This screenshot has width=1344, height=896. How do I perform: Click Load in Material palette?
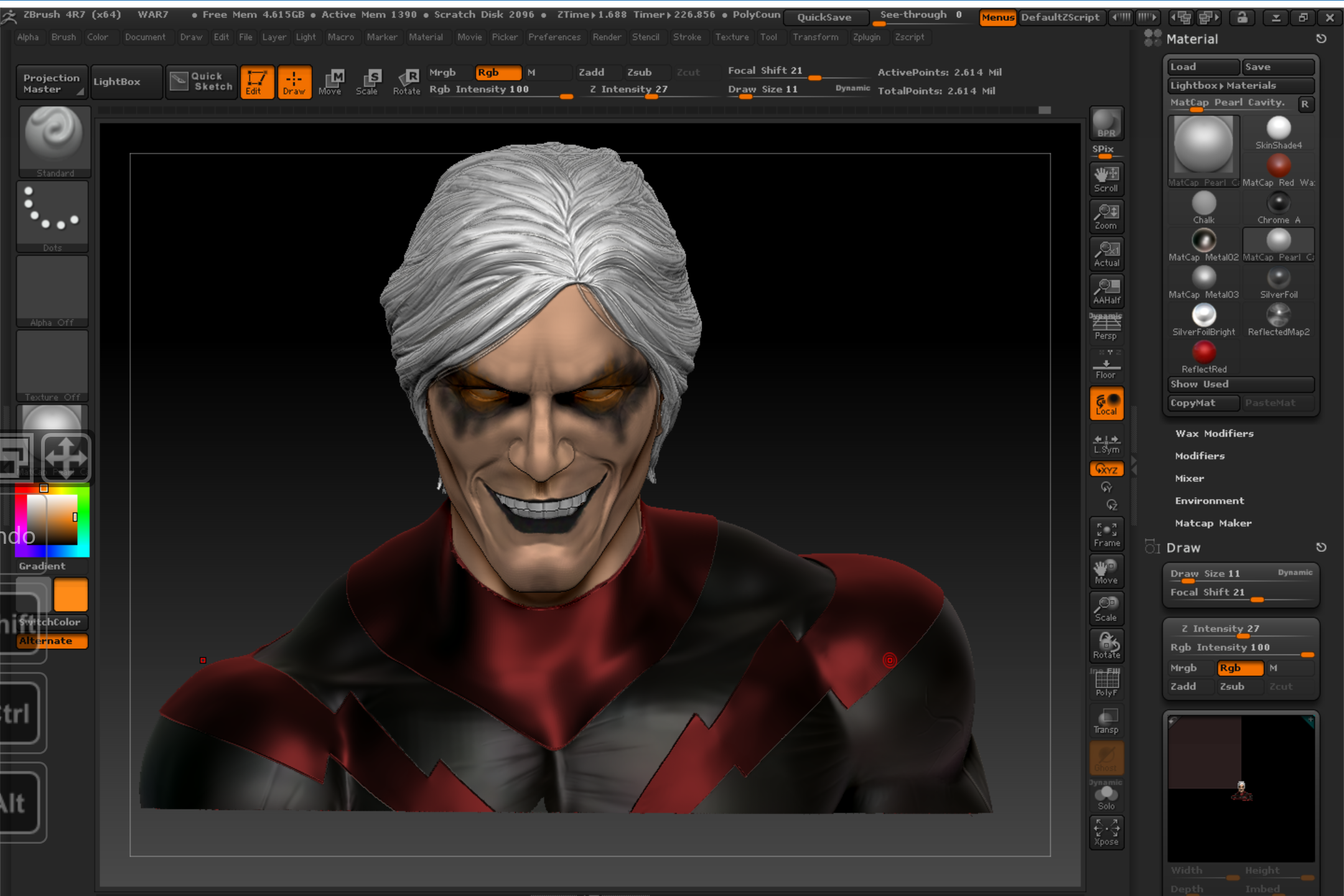[x=1203, y=67]
